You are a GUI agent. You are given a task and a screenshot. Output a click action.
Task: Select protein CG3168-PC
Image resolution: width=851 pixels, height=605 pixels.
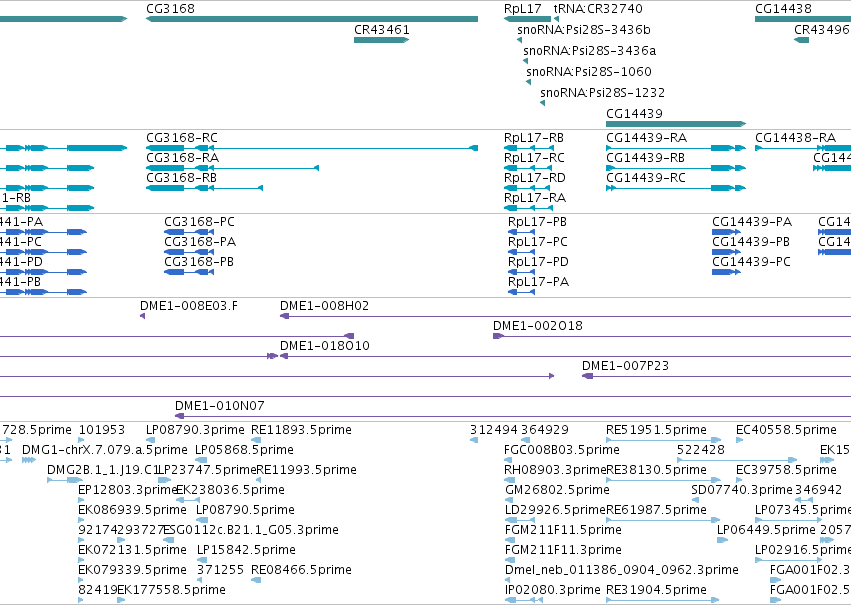point(189,232)
